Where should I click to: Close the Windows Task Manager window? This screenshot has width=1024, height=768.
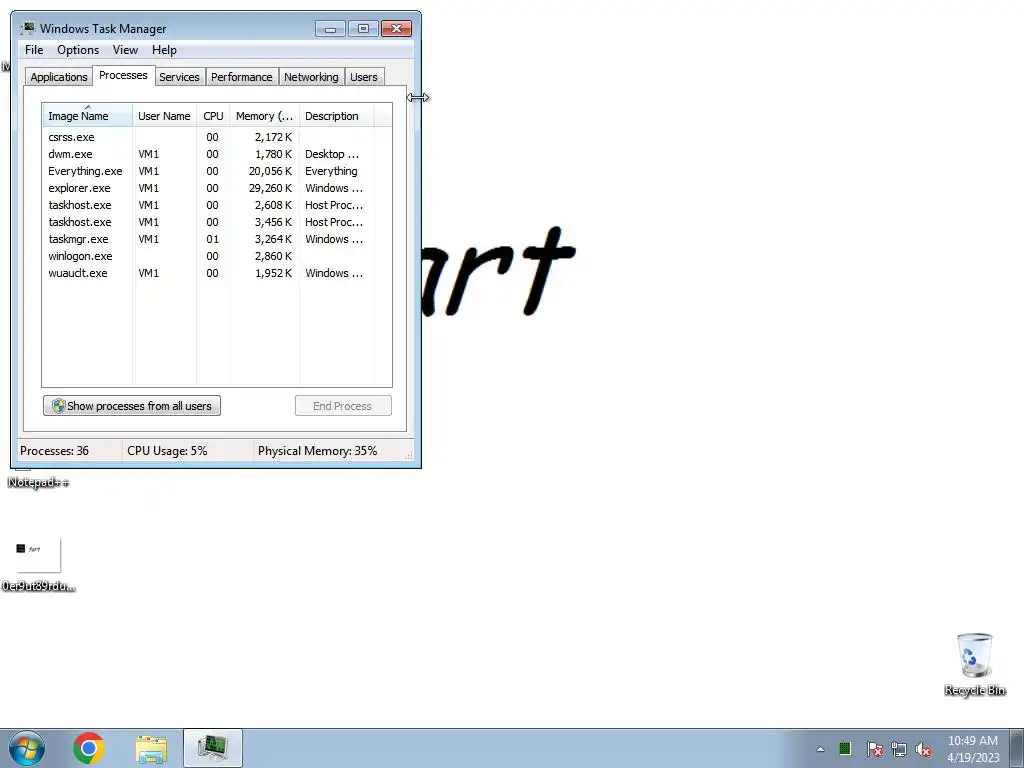tap(396, 29)
